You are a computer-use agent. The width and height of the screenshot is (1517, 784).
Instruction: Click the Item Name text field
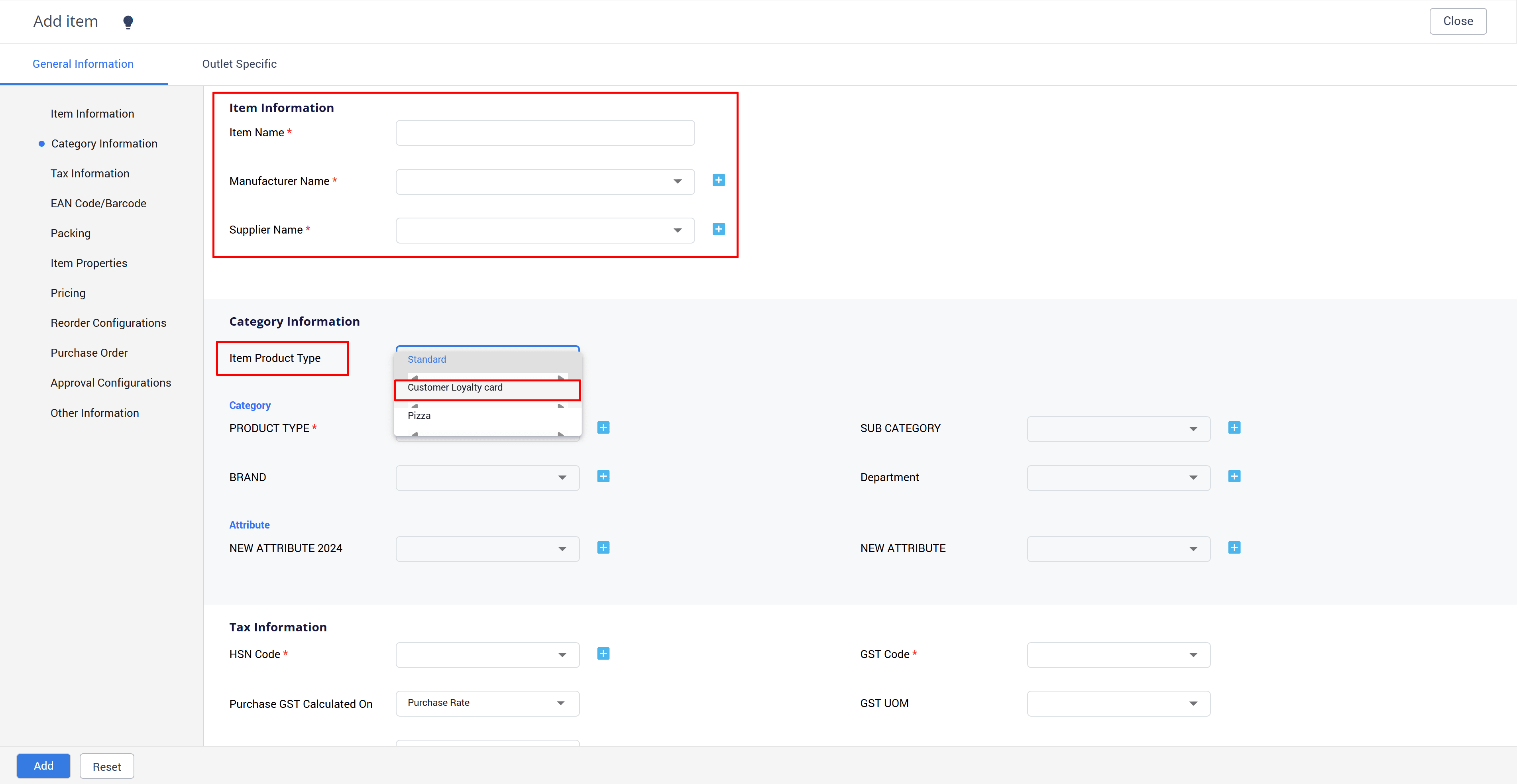[545, 133]
